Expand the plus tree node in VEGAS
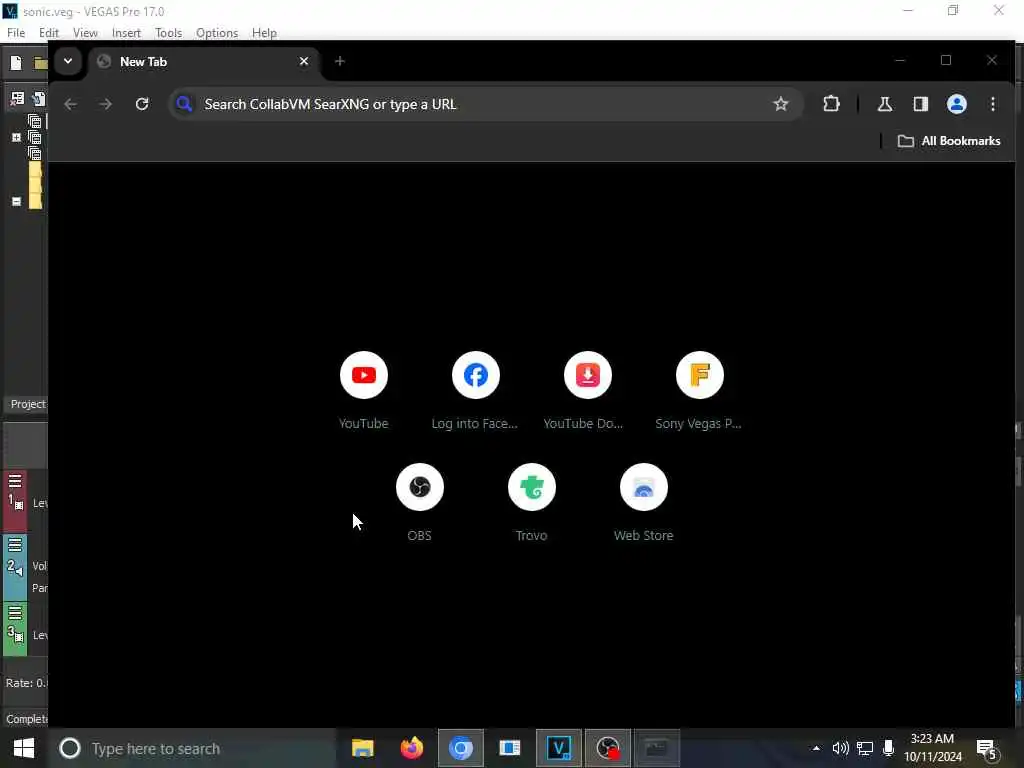Screen dimensions: 1024x768 [x=16, y=137]
